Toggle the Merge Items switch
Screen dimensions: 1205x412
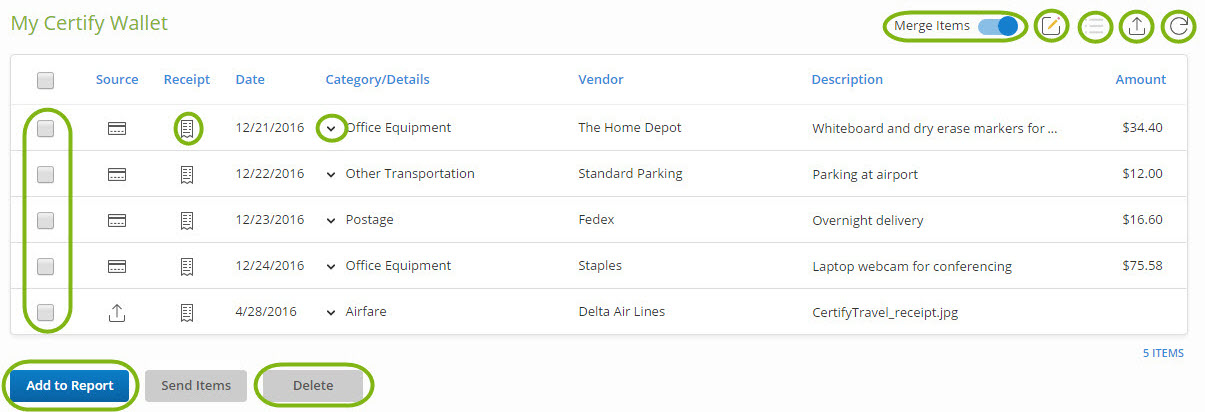(x=998, y=26)
